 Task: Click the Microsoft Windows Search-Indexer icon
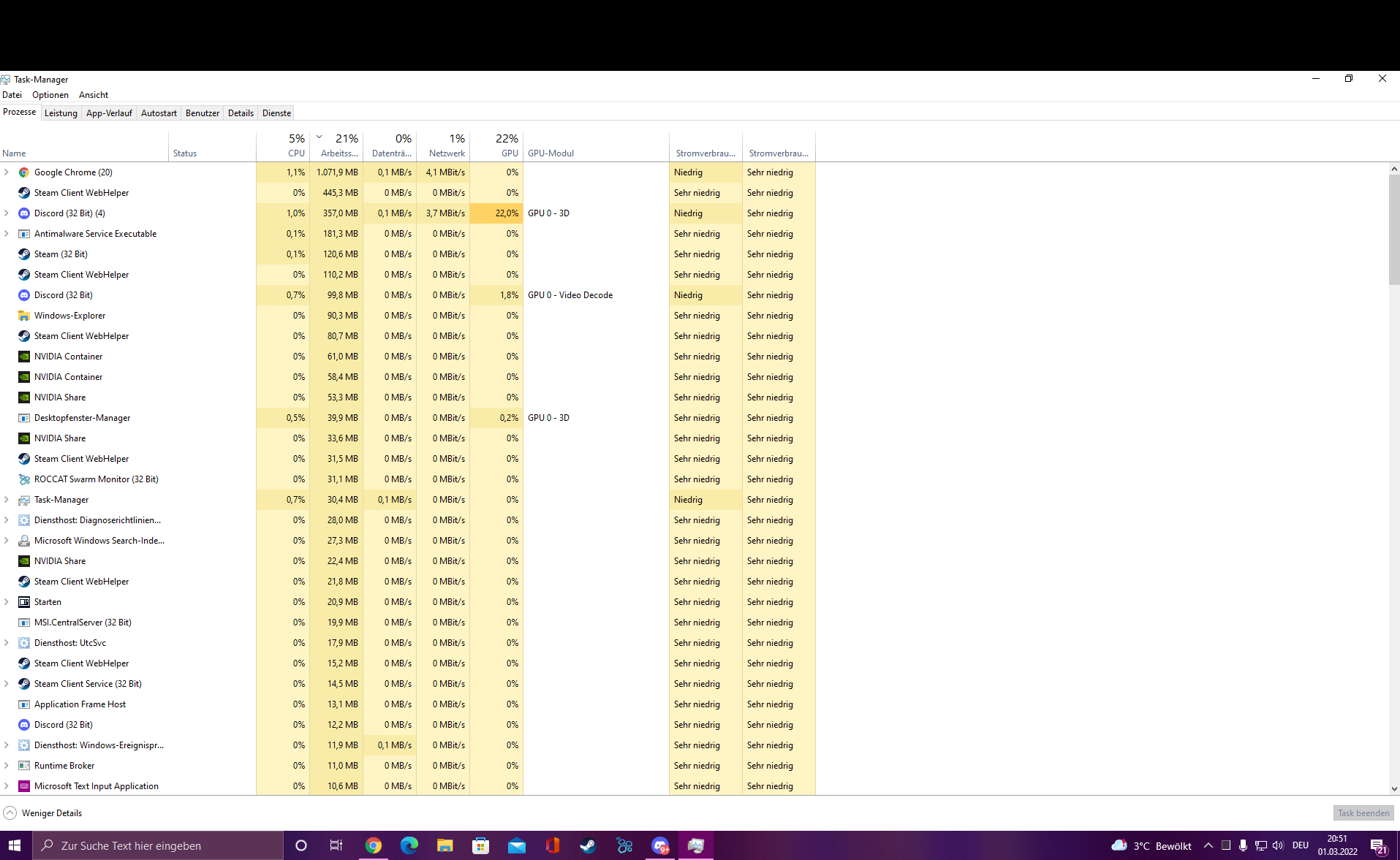24,541
